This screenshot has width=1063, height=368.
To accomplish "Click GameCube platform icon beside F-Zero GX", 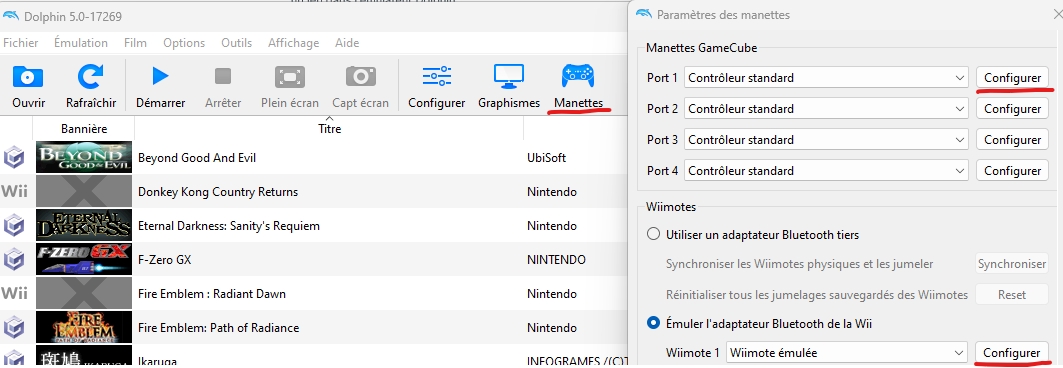I will [14, 260].
